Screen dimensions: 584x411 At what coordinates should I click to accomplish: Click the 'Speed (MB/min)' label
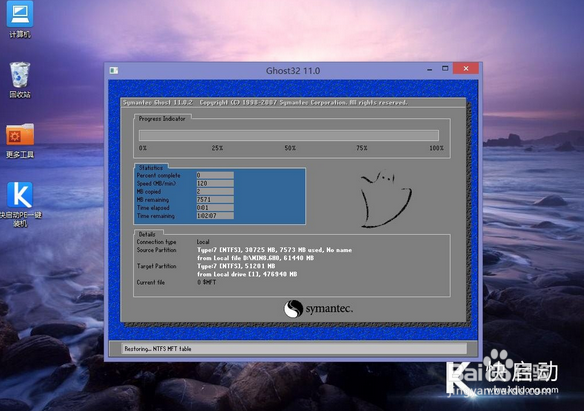pyautogui.click(x=156, y=184)
